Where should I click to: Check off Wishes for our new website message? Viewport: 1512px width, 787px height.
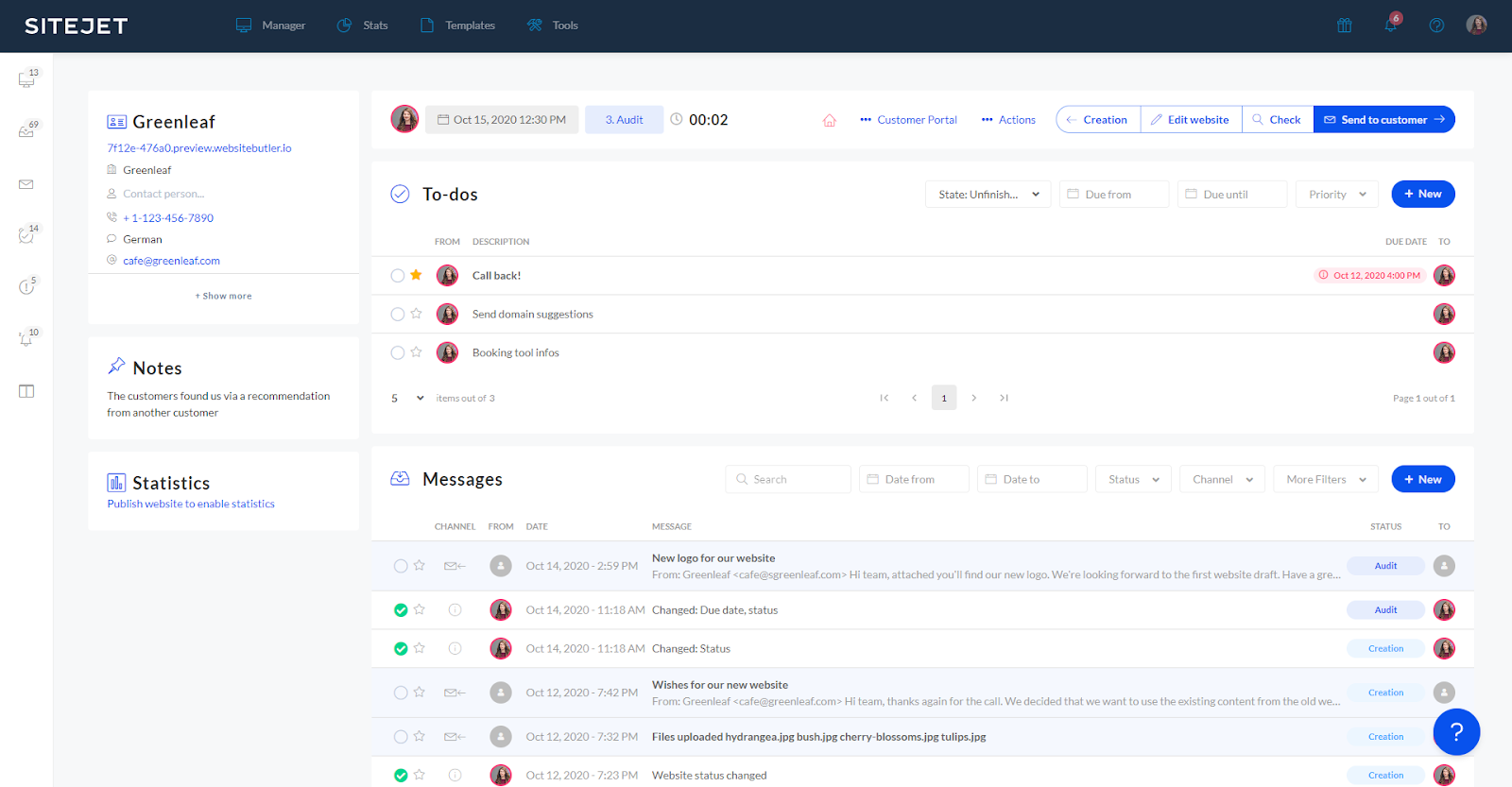[x=401, y=693]
